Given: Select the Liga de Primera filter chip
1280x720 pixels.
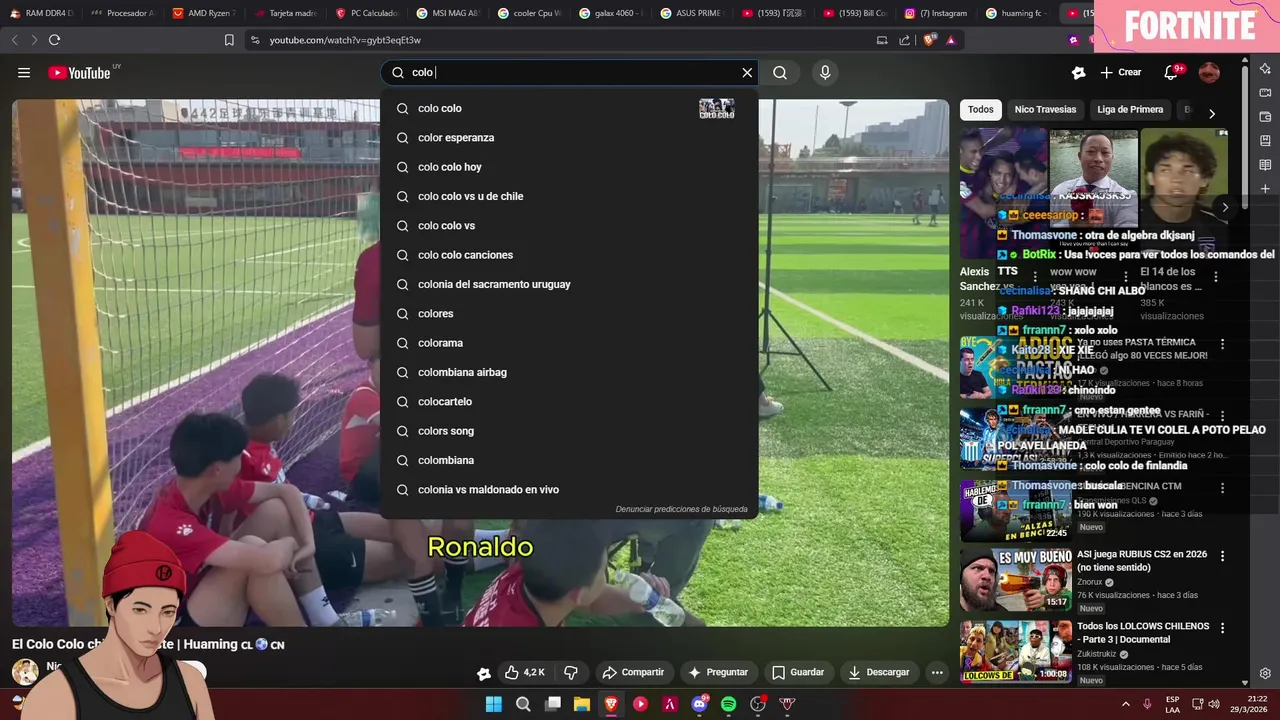Looking at the screenshot, I should click(x=1130, y=109).
